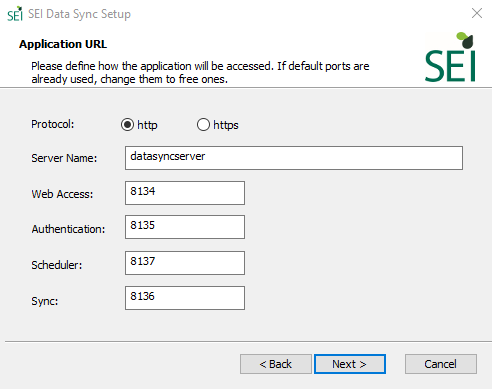Click the Scheduler label
The height and width of the screenshot is (389, 492).
coord(57,265)
